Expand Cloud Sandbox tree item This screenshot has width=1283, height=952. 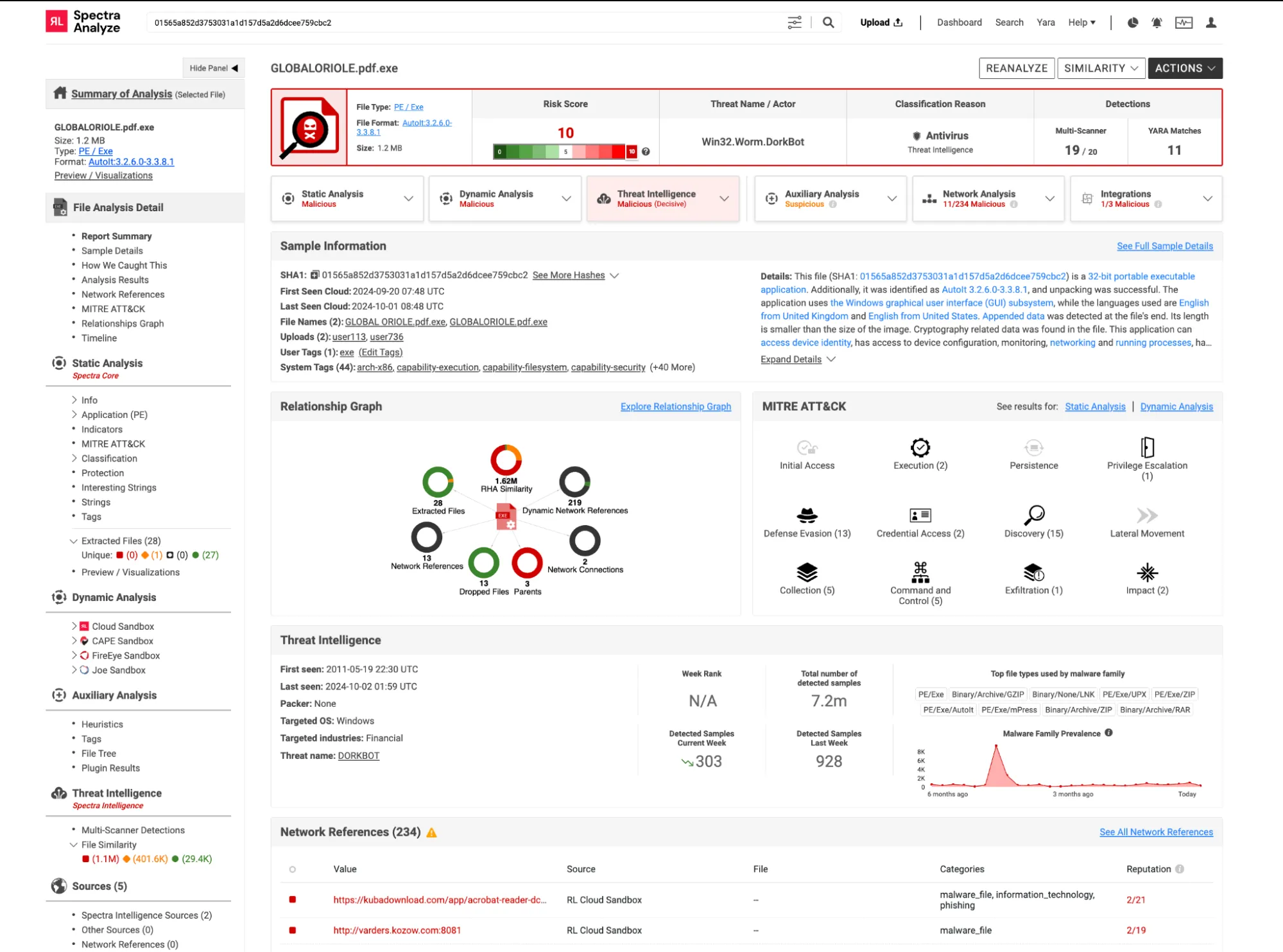coord(74,626)
